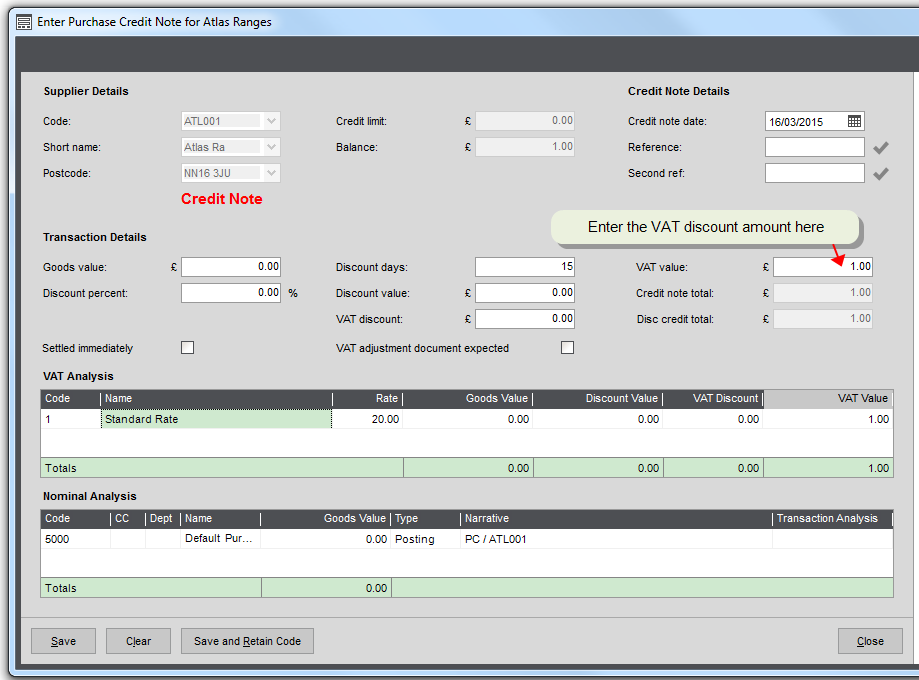Click the Clear button

coord(139,641)
